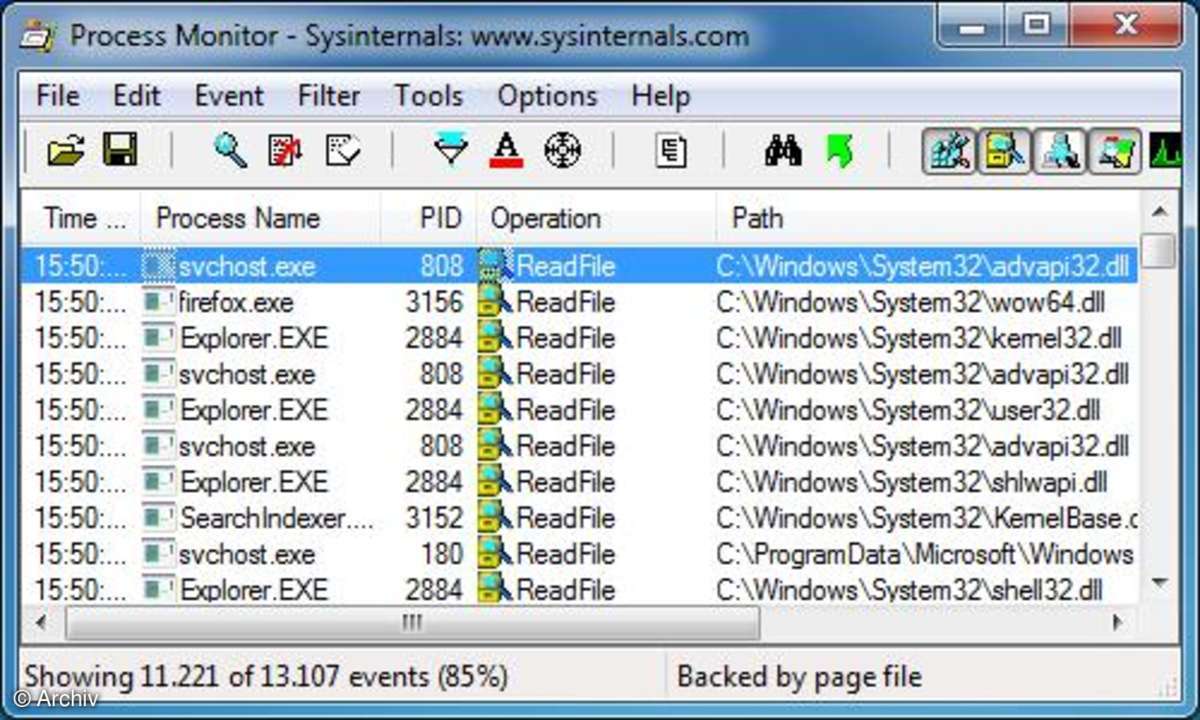Screen dimensions: 1200x720
Task: Click the Process Monitor title bar icon
Action: click(x=37, y=35)
